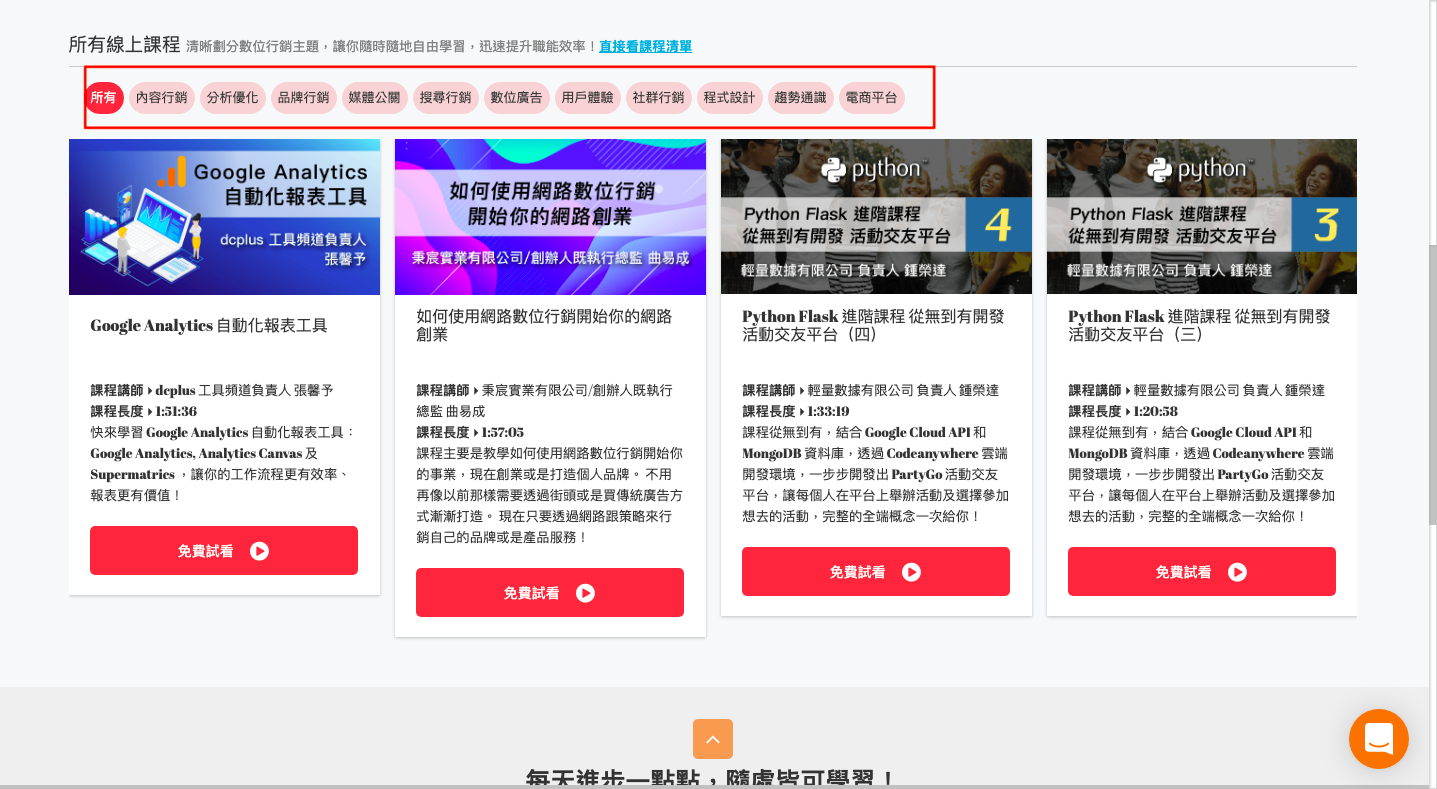
Task: Filter courses by 分析優化
Action: pyautogui.click(x=232, y=98)
